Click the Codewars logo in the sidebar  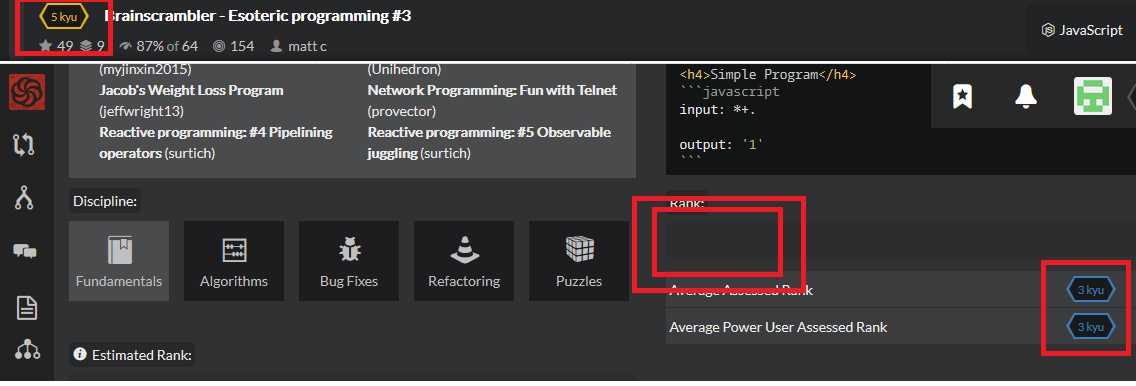(x=27, y=92)
